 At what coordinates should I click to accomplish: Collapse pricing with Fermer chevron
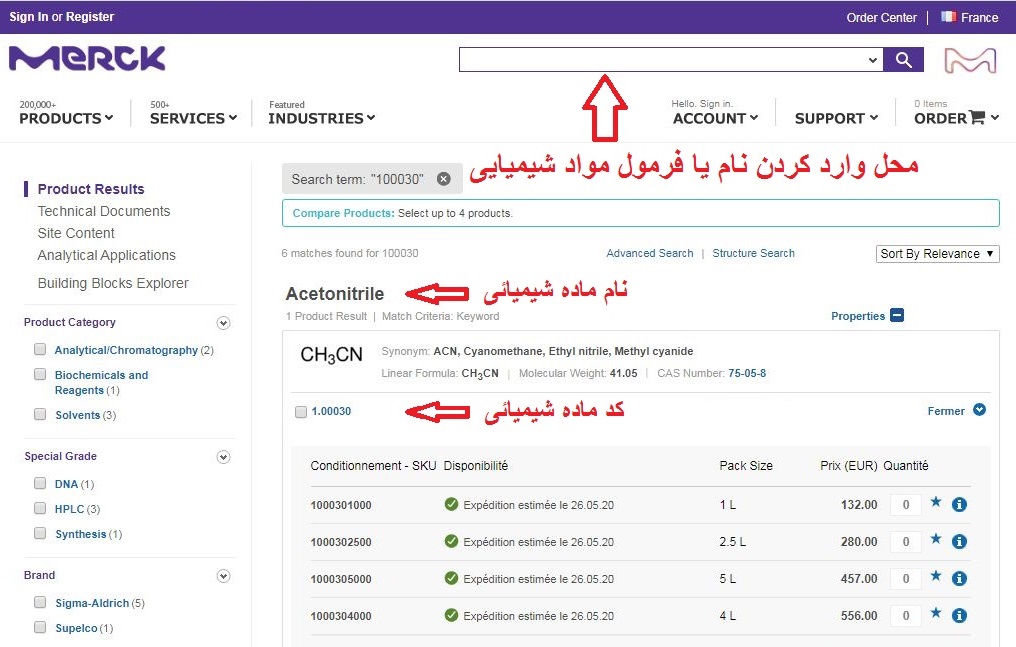point(980,409)
